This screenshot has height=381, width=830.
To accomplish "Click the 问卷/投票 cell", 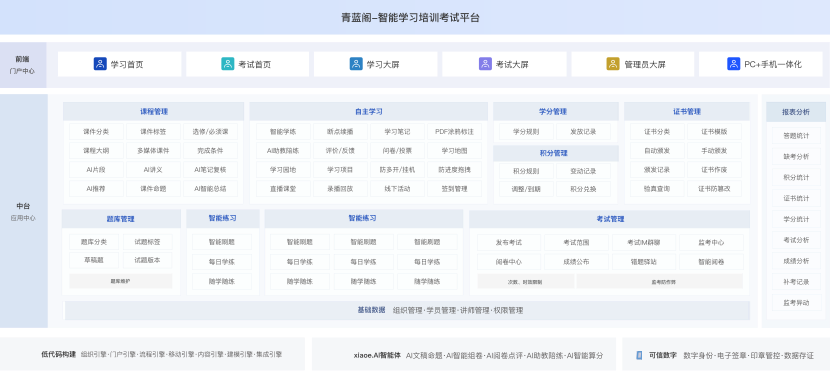I will (x=397, y=151).
